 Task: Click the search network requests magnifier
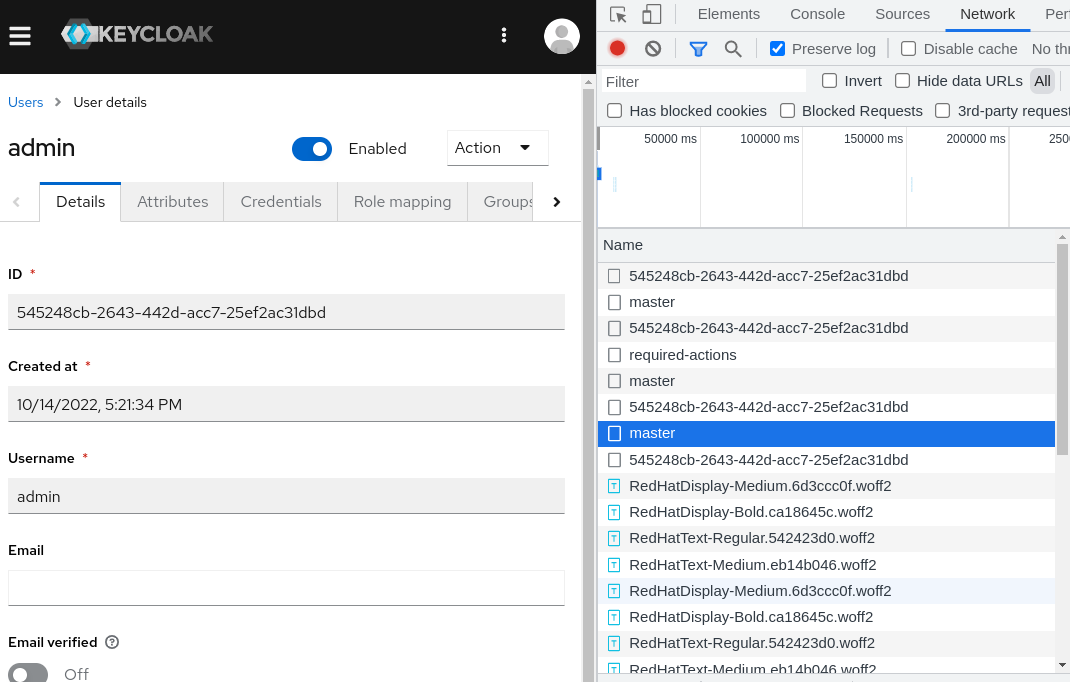coord(734,47)
